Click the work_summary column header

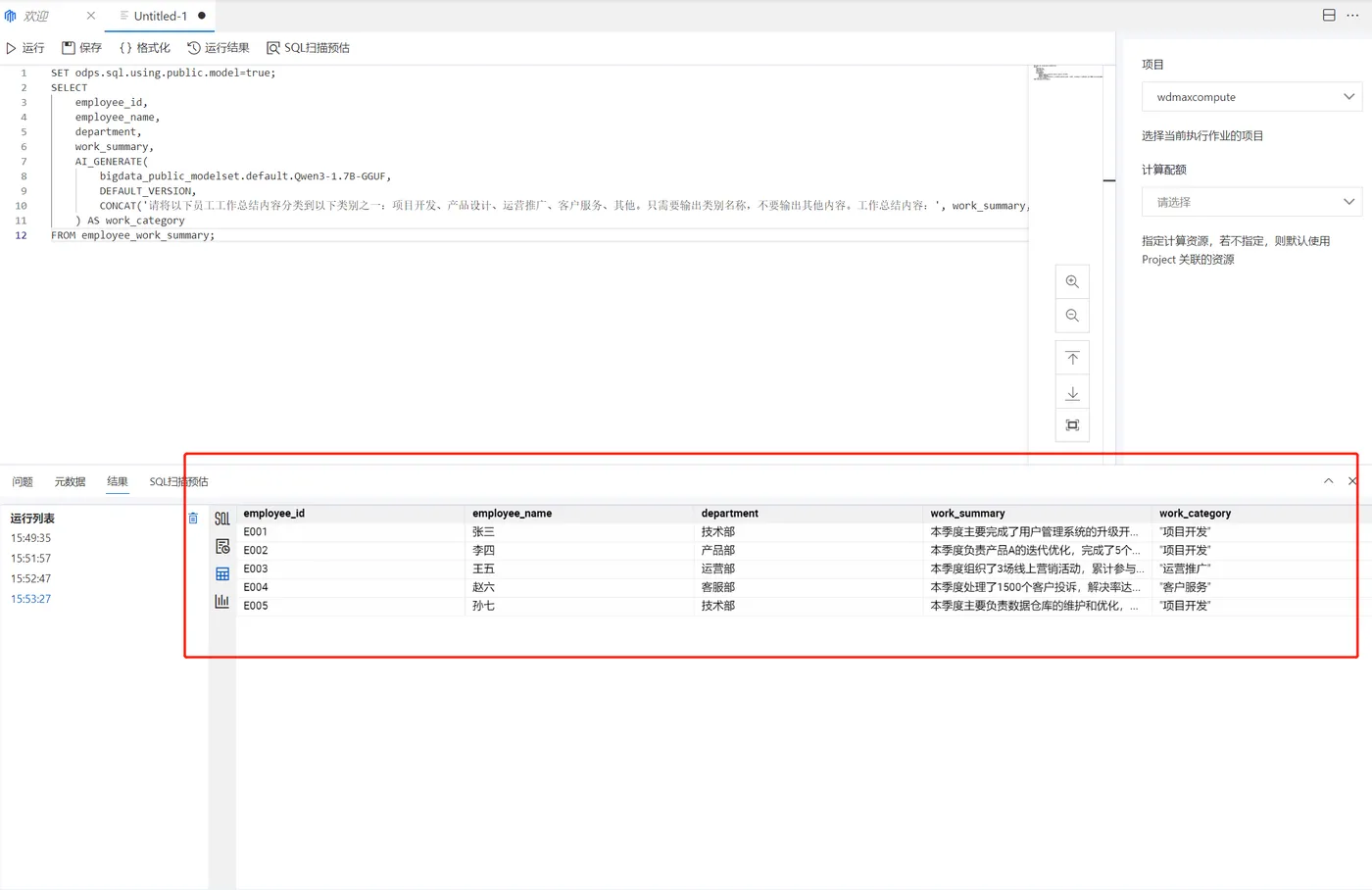pyautogui.click(x=1038, y=513)
